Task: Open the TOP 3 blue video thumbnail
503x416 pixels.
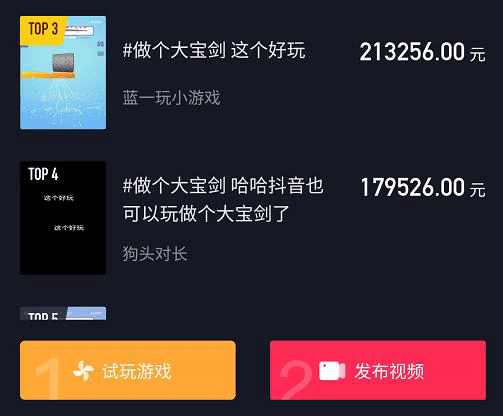Action: click(63, 73)
